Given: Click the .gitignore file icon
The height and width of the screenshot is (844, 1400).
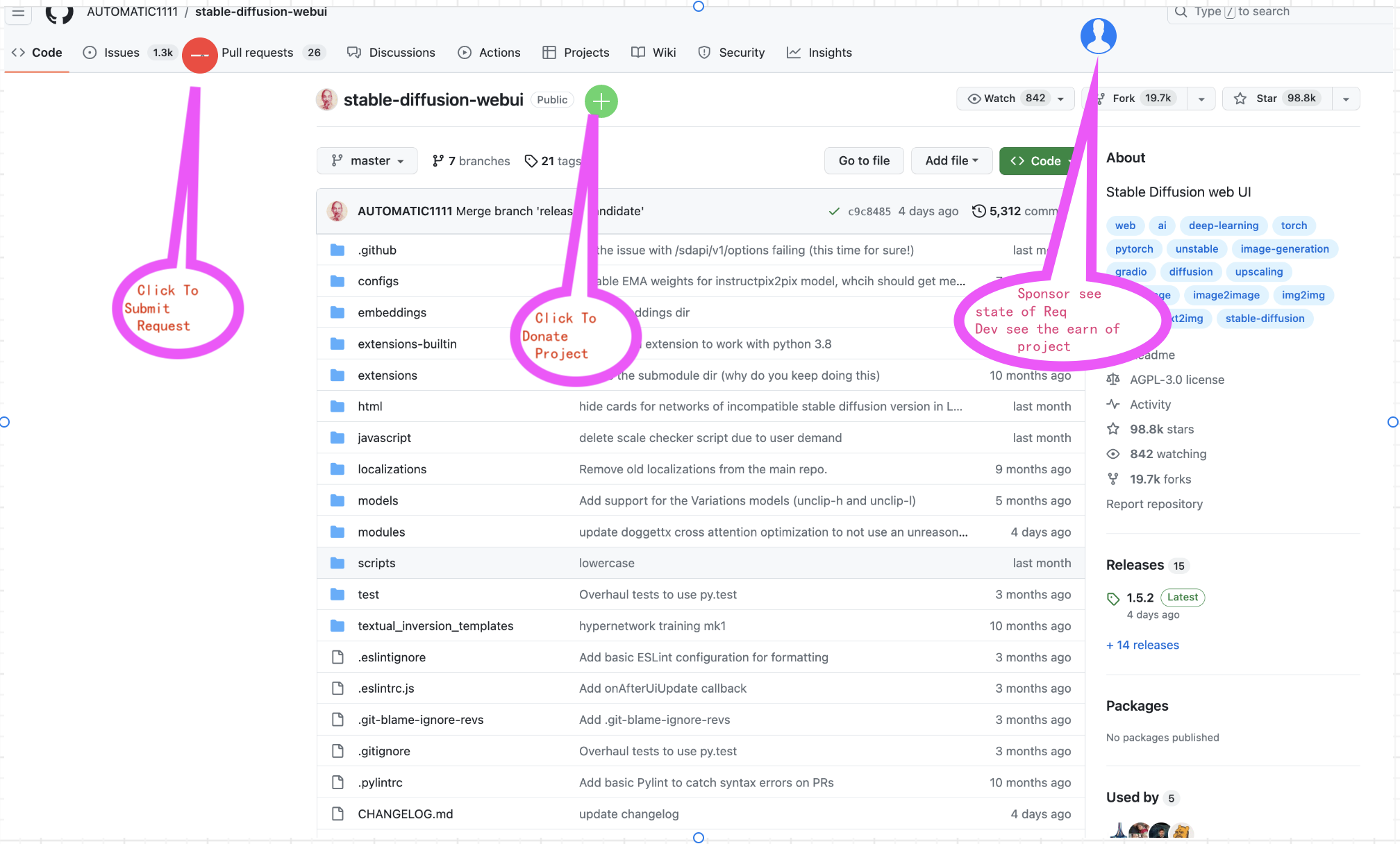Looking at the screenshot, I should tap(337, 751).
